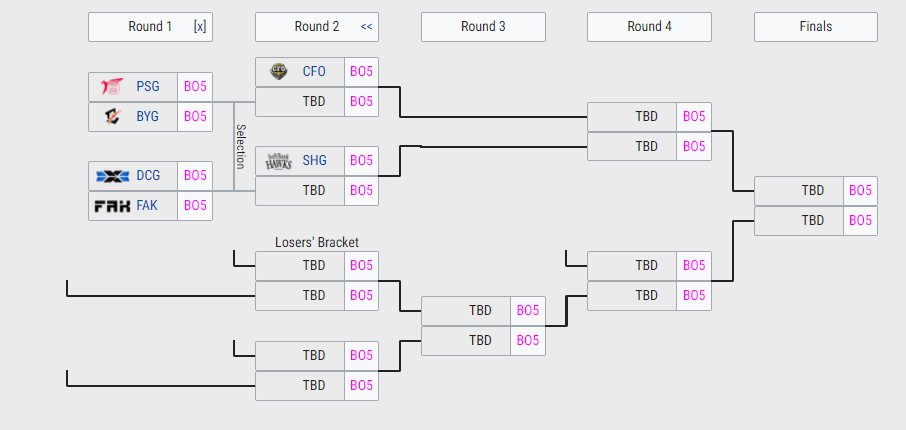906x430 pixels.
Task: Click the DCG team logo
Action: click(113, 176)
